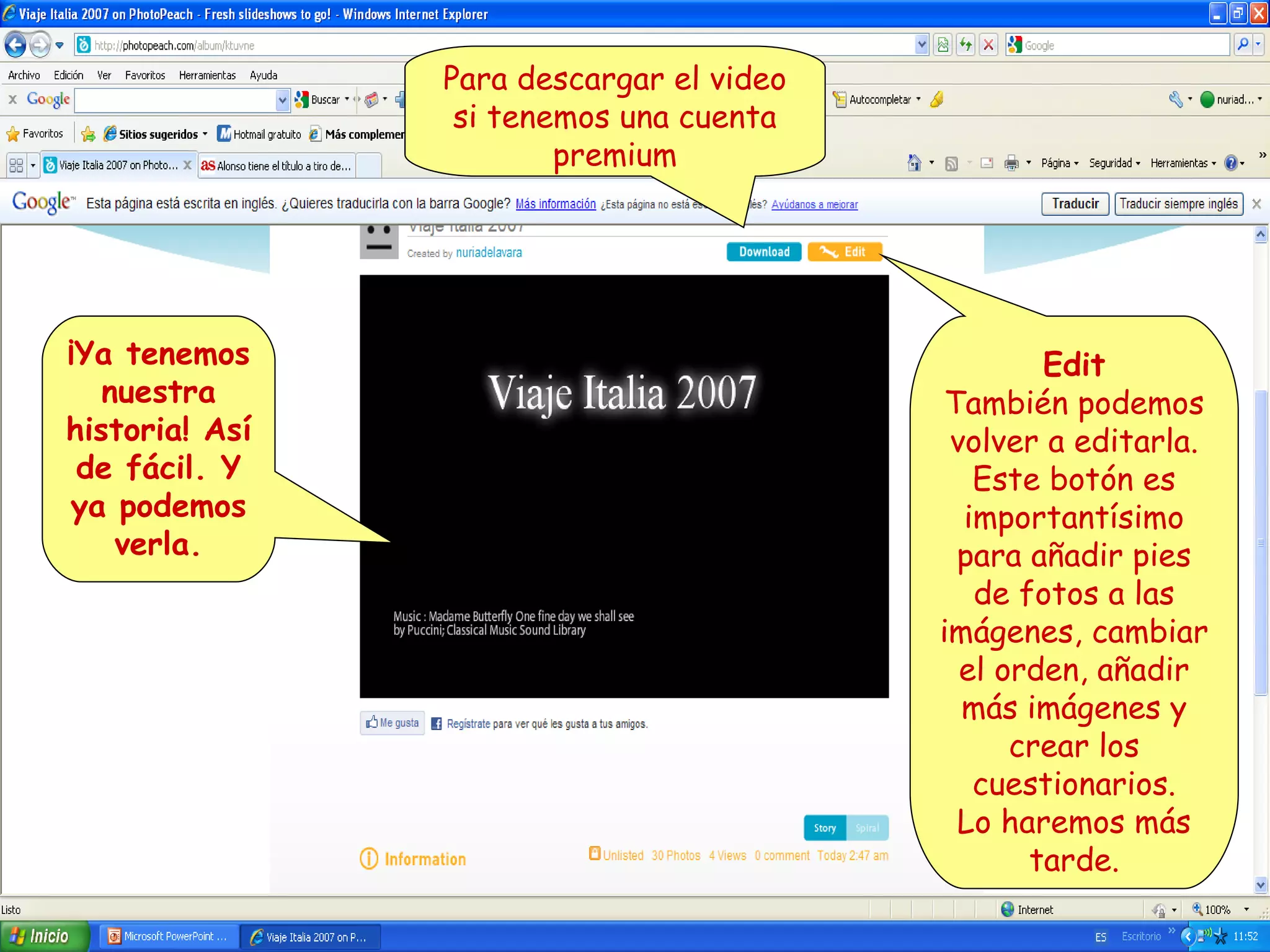
Task: Select the Viaje Italia 2007 tab
Action: (112, 165)
